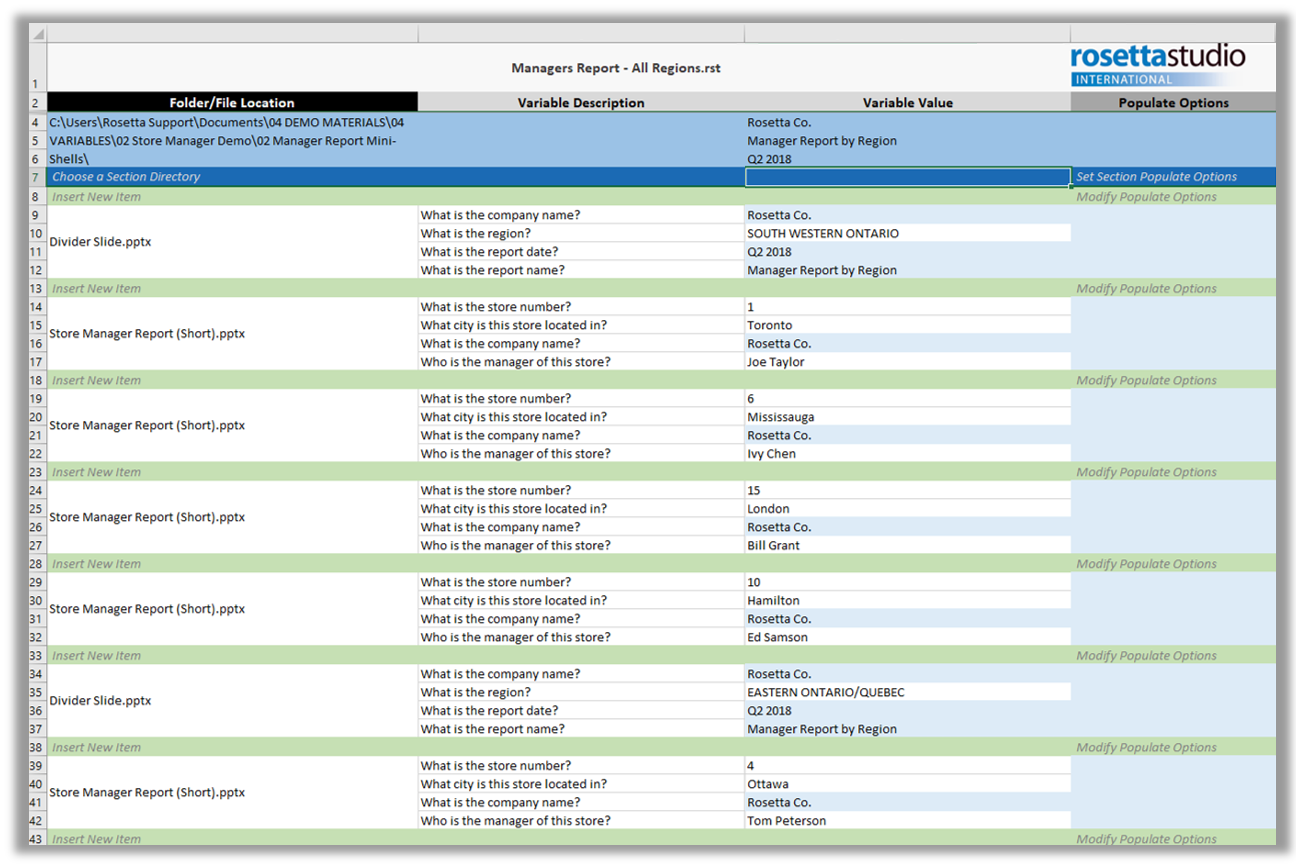The image size is (1296, 868).
Task: Select the Bill Grant manager cell
Action: [907, 546]
